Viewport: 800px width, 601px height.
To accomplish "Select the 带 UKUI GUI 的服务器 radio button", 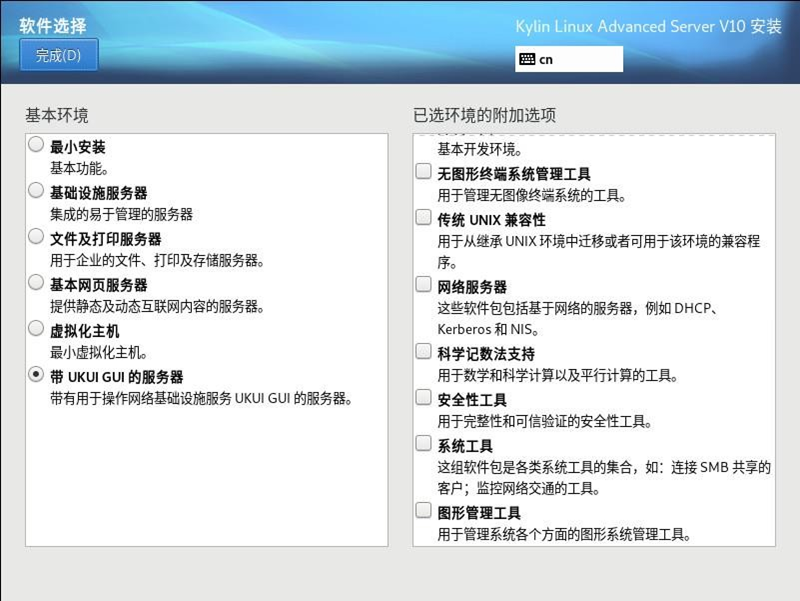I will (36, 374).
